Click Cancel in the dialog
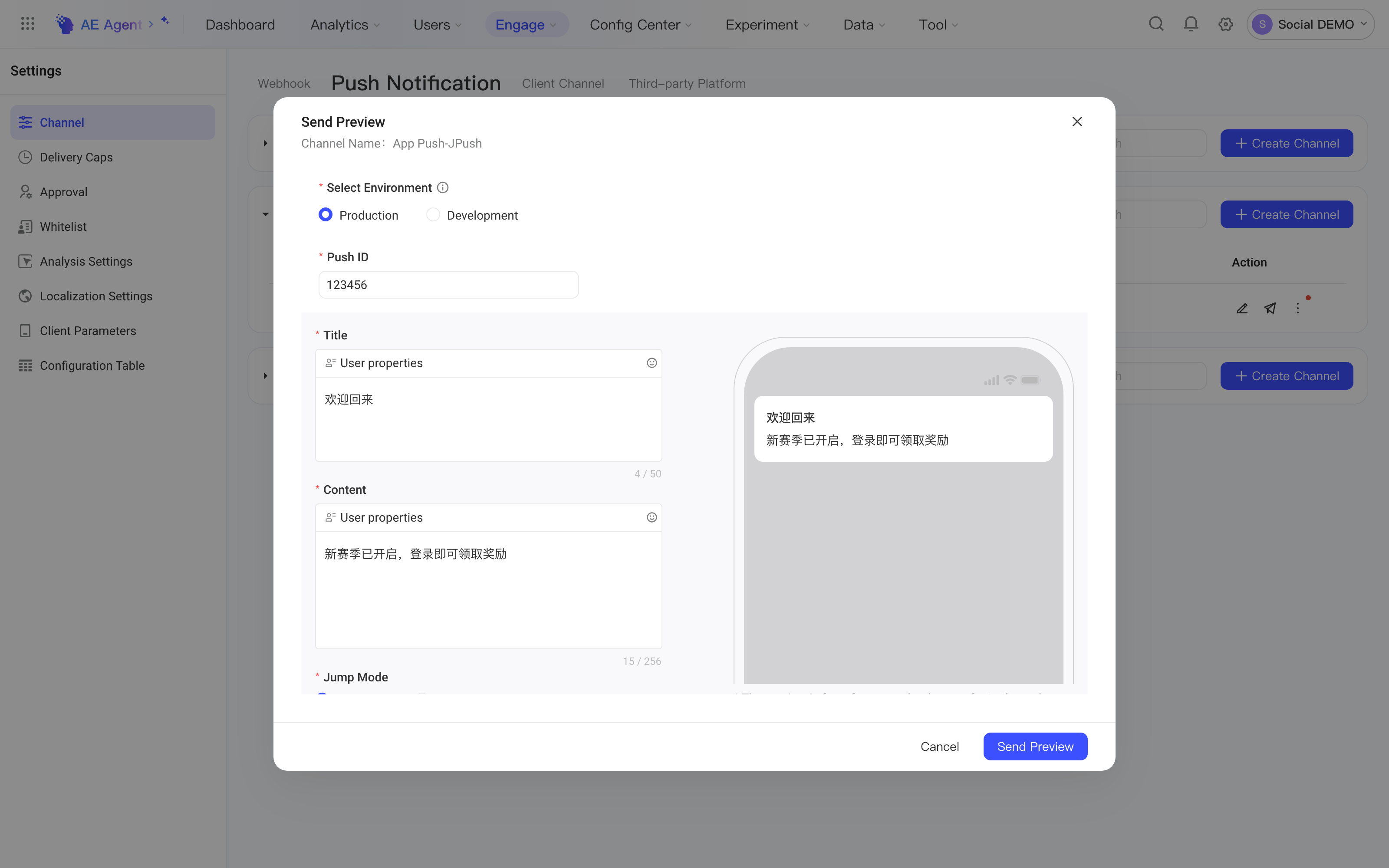The height and width of the screenshot is (868, 1389). click(x=940, y=746)
